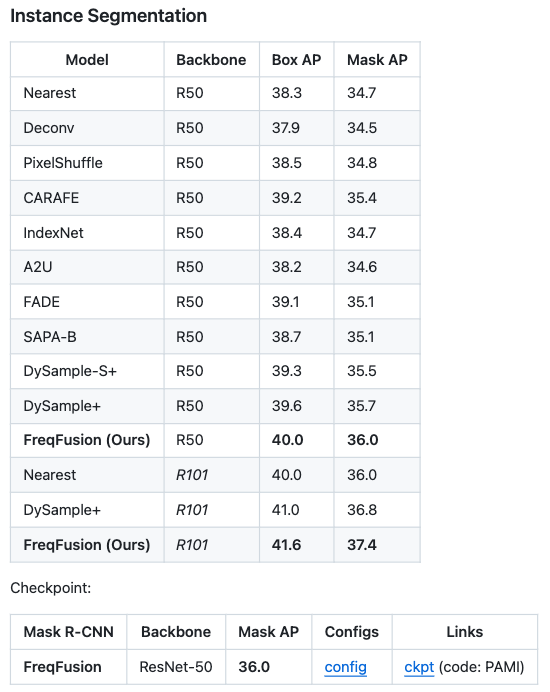Open the ckpt checkpoint download link
The height and width of the screenshot is (692, 550).
pyautogui.click(x=419, y=667)
